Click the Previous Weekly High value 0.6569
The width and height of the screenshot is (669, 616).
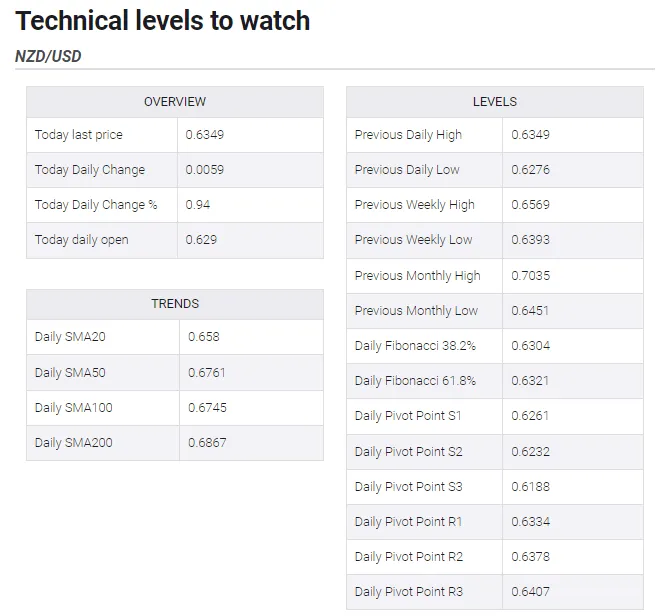point(531,205)
